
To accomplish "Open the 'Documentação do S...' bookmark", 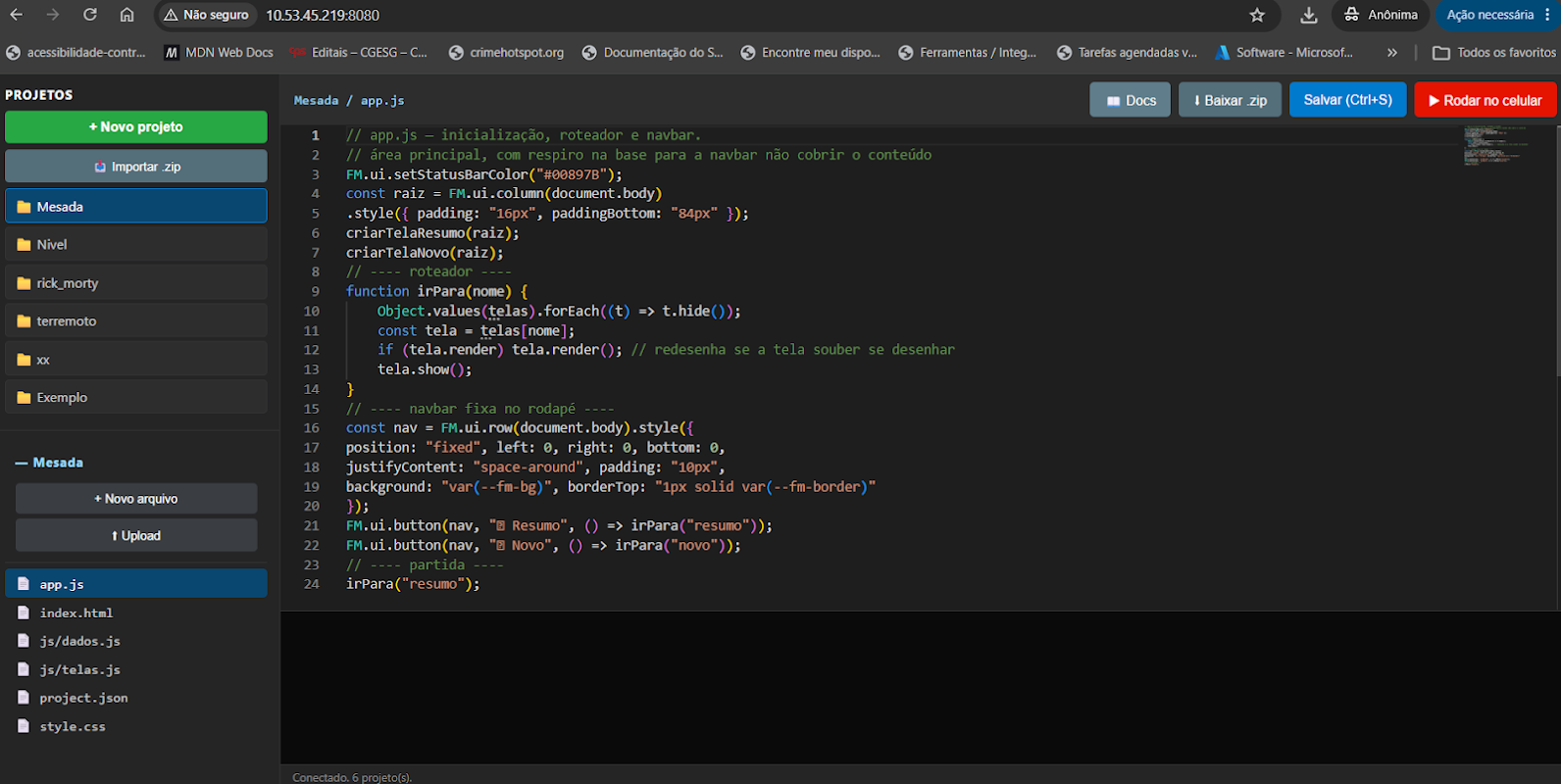I will click(x=652, y=52).
